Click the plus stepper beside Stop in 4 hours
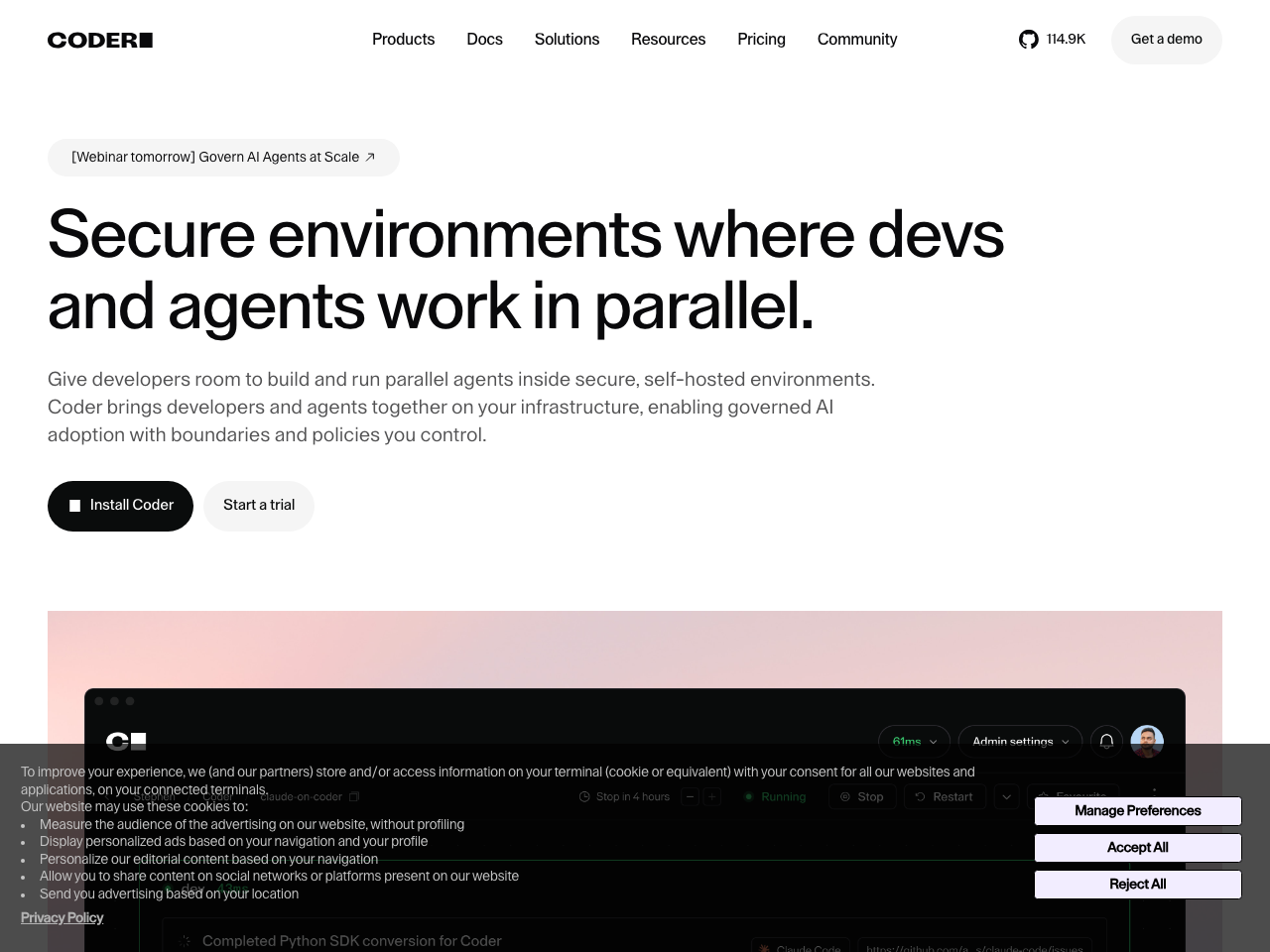Viewport: 1270px width, 952px height. 710,796
